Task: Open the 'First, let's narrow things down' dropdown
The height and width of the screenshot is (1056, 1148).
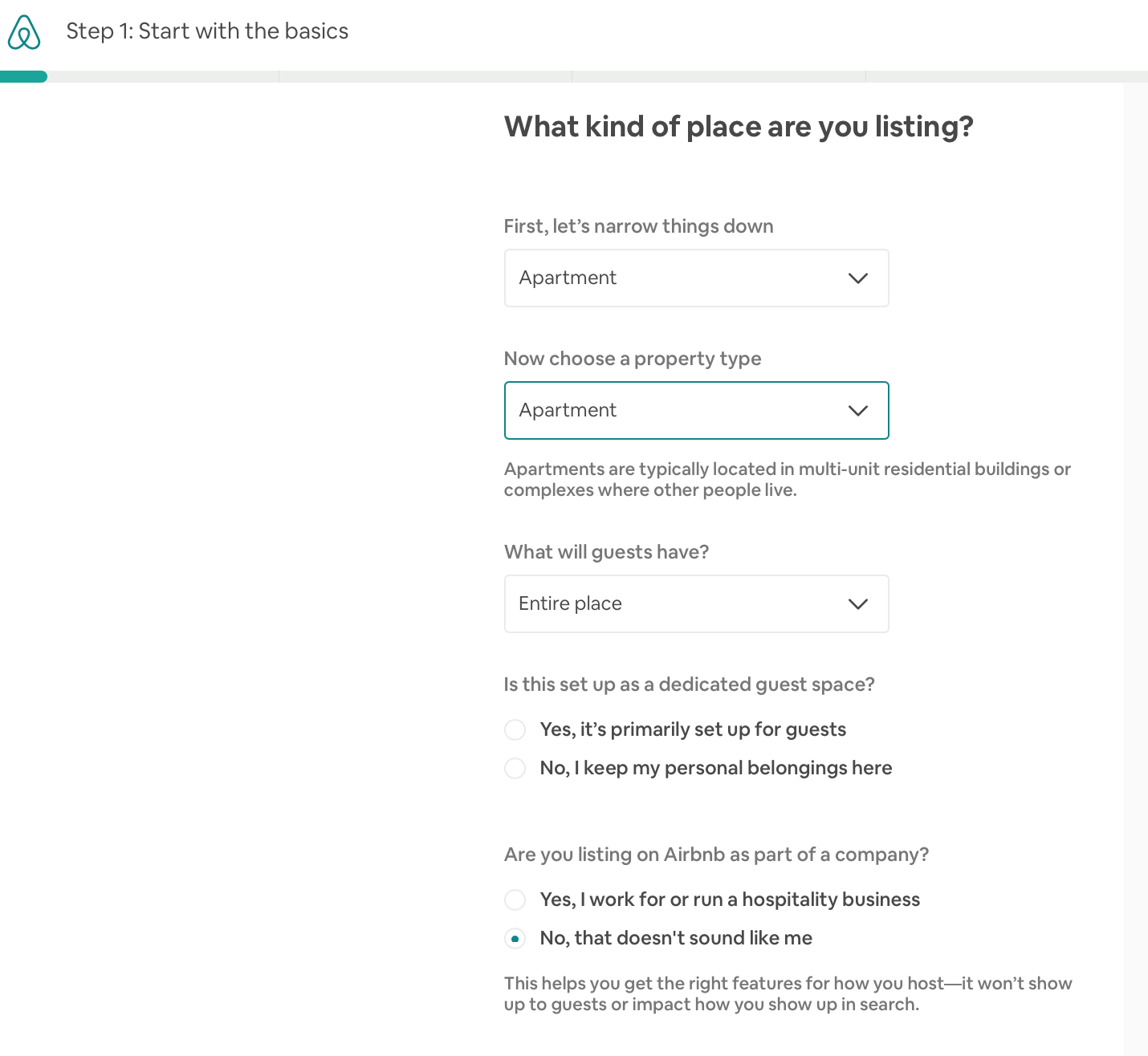Action: click(696, 278)
